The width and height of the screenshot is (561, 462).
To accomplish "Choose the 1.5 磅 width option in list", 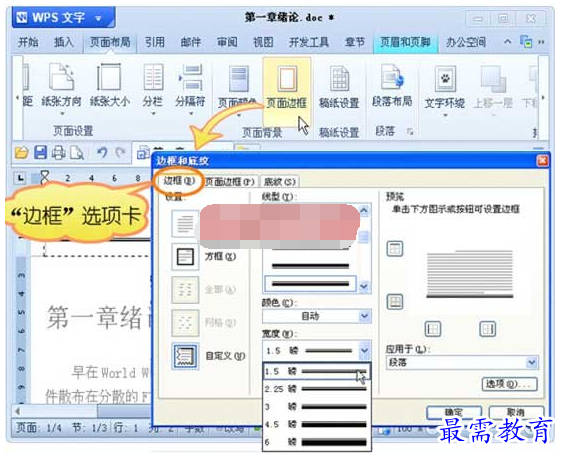I will tap(316, 371).
